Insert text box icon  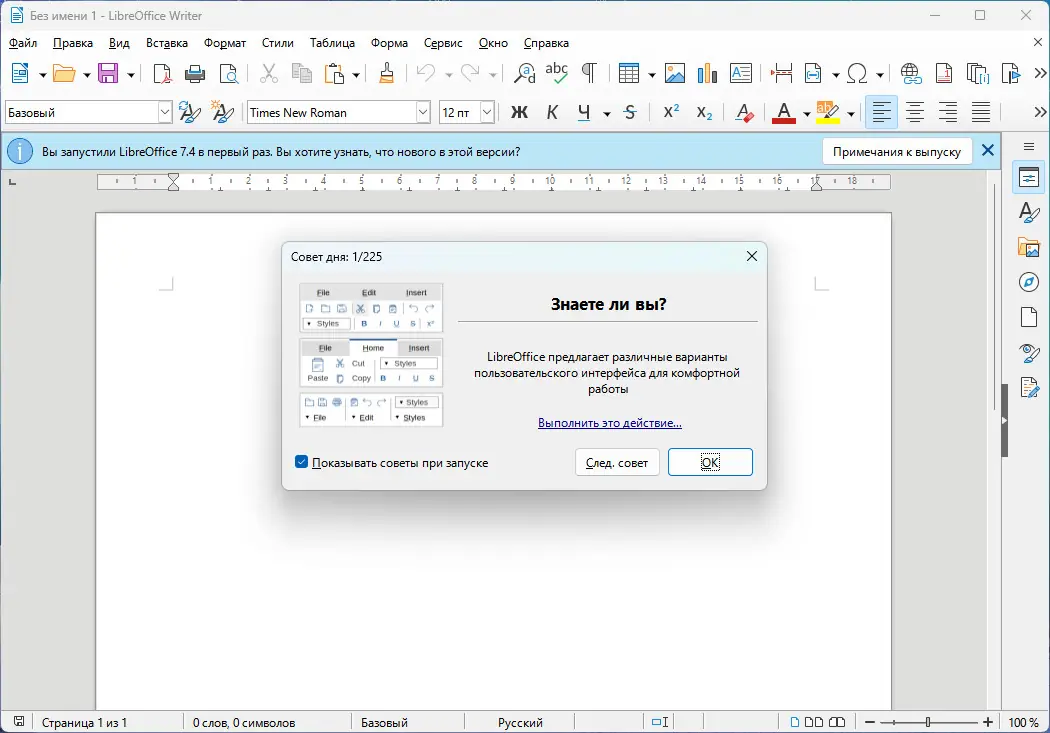click(741, 73)
